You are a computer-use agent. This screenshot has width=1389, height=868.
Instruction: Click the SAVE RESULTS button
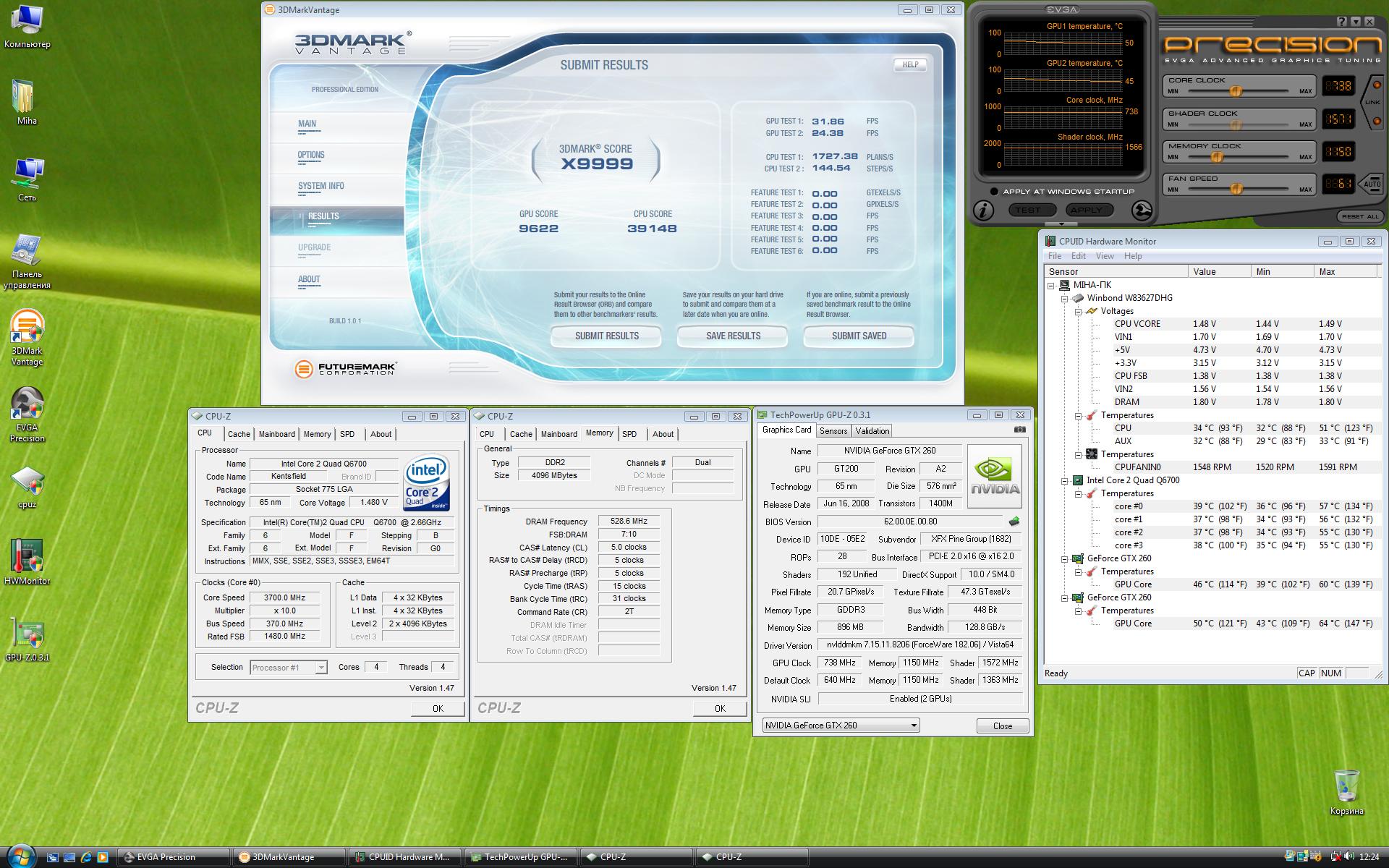point(733,336)
